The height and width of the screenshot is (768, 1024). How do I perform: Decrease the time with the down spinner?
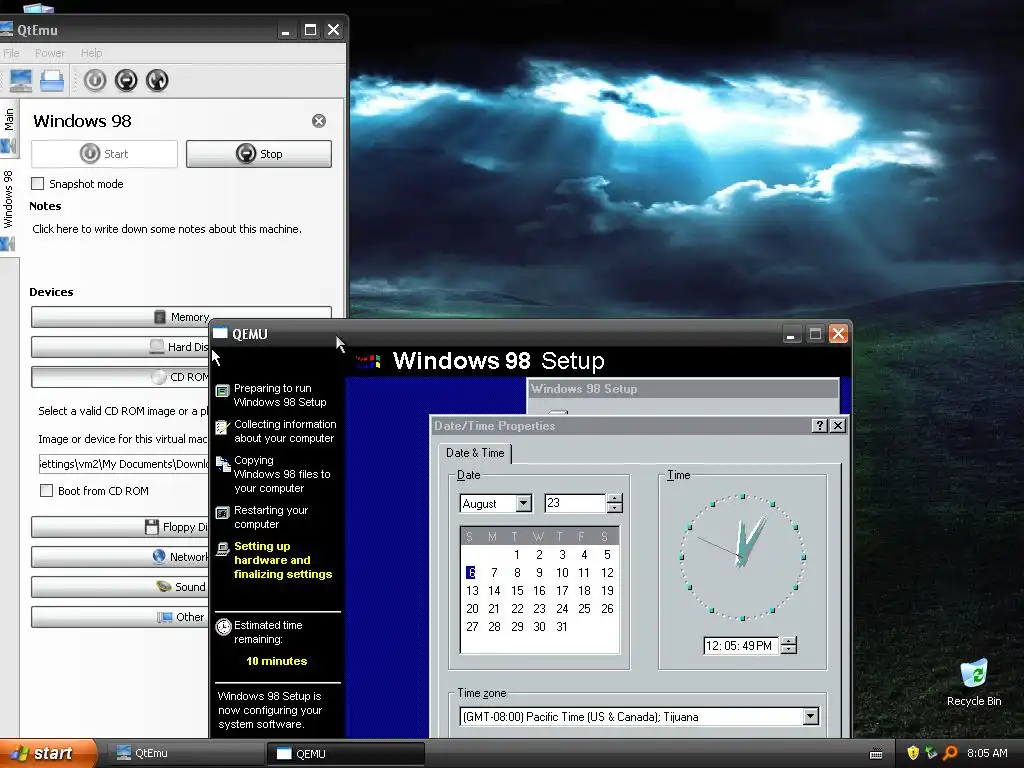pyautogui.click(x=789, y=650)
